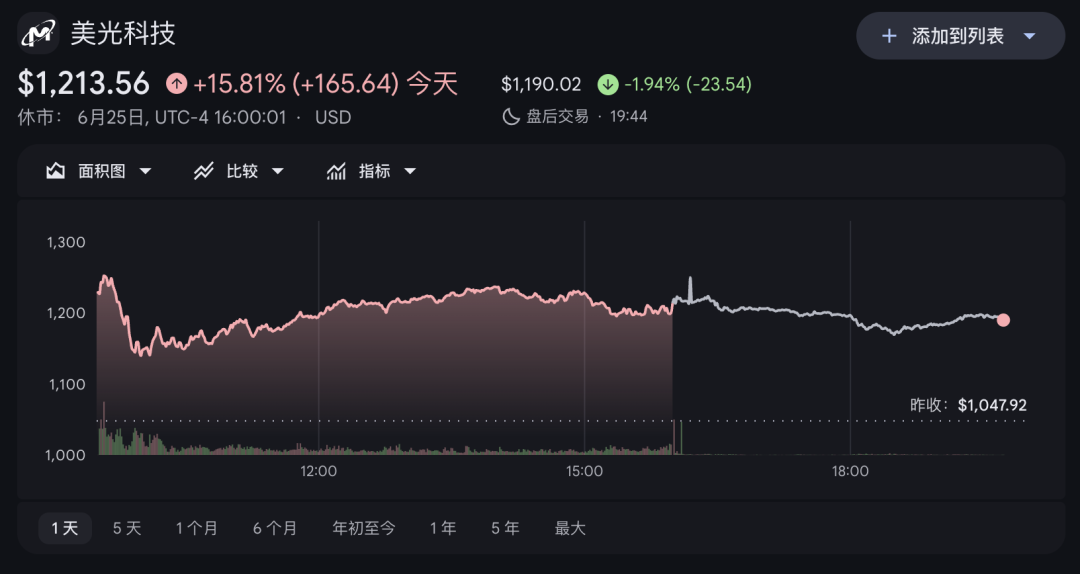
Task: Click the $1,213.56 closing price
Action: point(83,84)
